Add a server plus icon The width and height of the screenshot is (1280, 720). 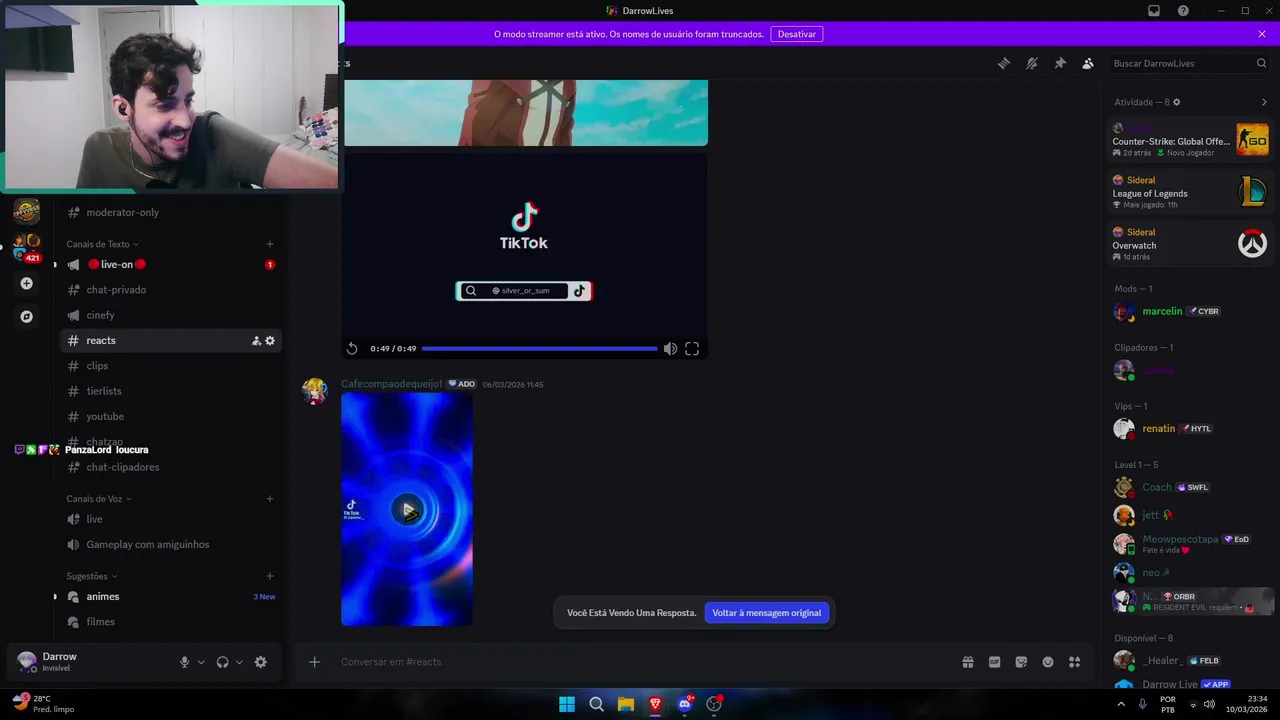click(x=27, y=284)
